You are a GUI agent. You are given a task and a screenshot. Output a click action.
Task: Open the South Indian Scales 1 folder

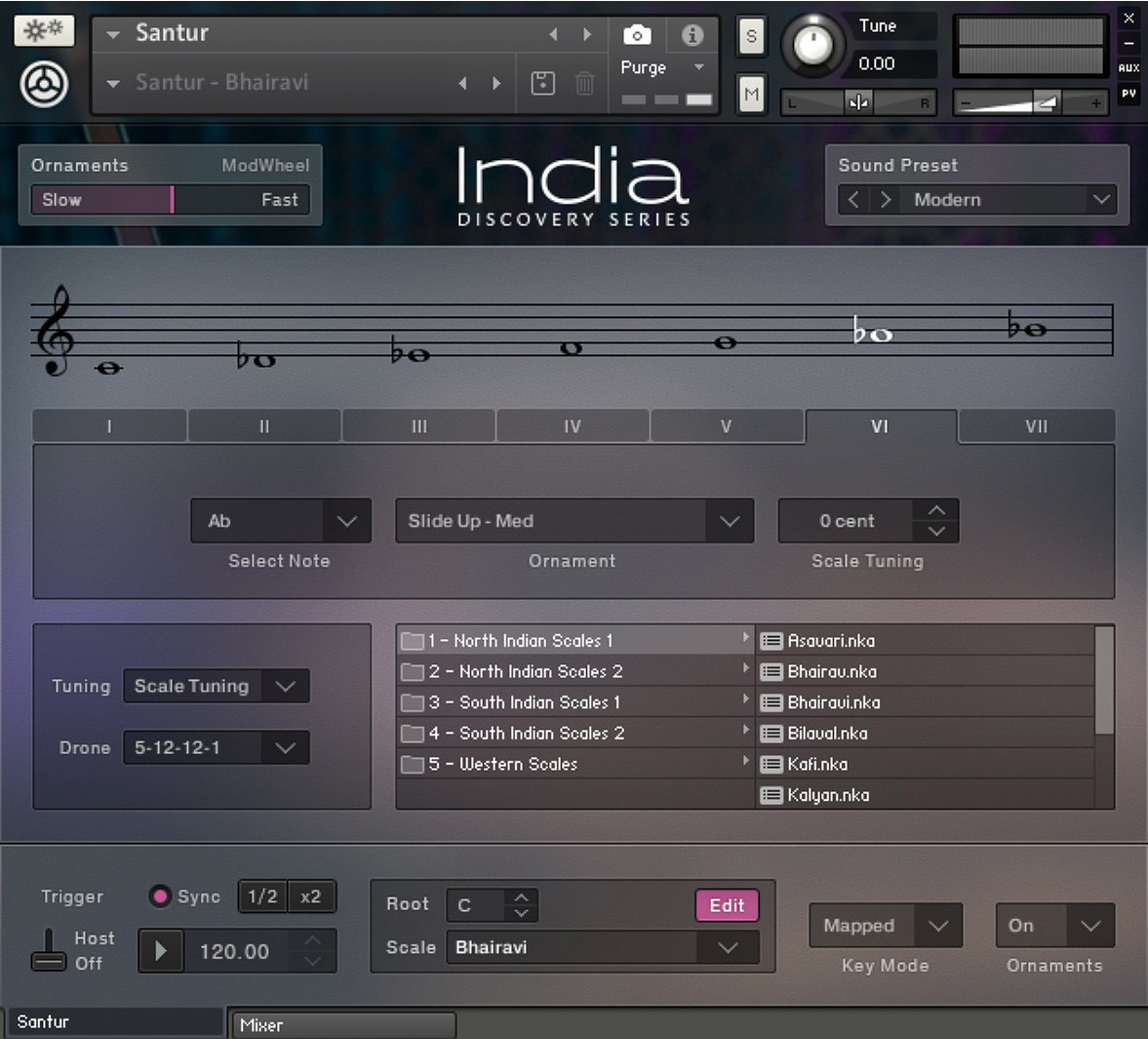575,702
